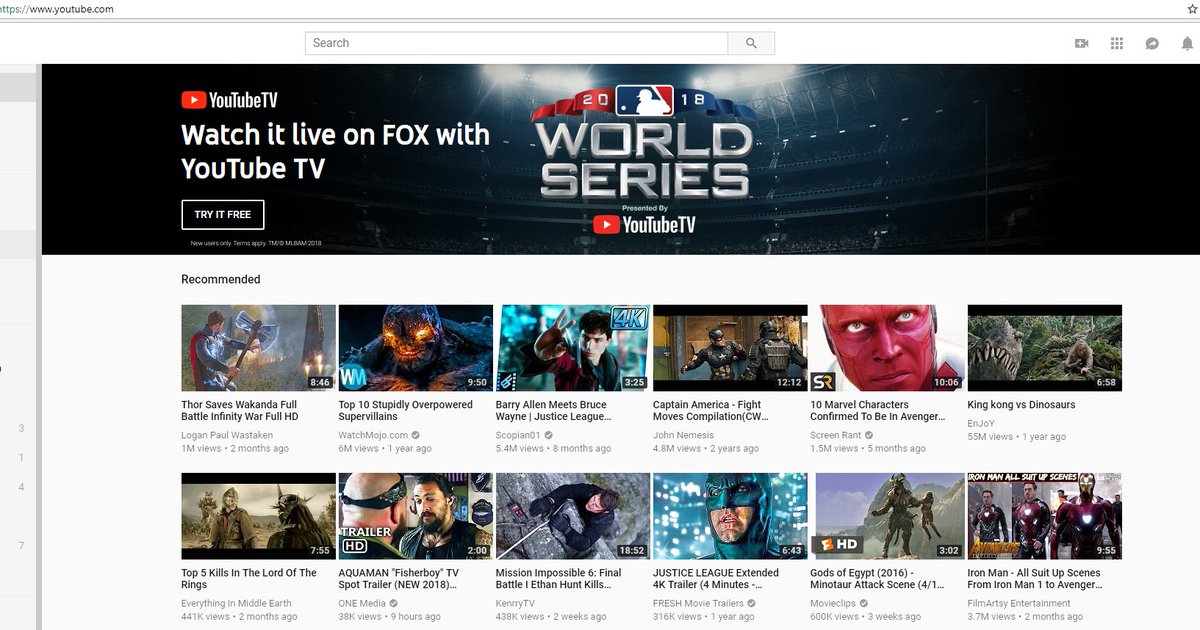Click title '10 Marvel Characters Confirmed'

(877, 411)
